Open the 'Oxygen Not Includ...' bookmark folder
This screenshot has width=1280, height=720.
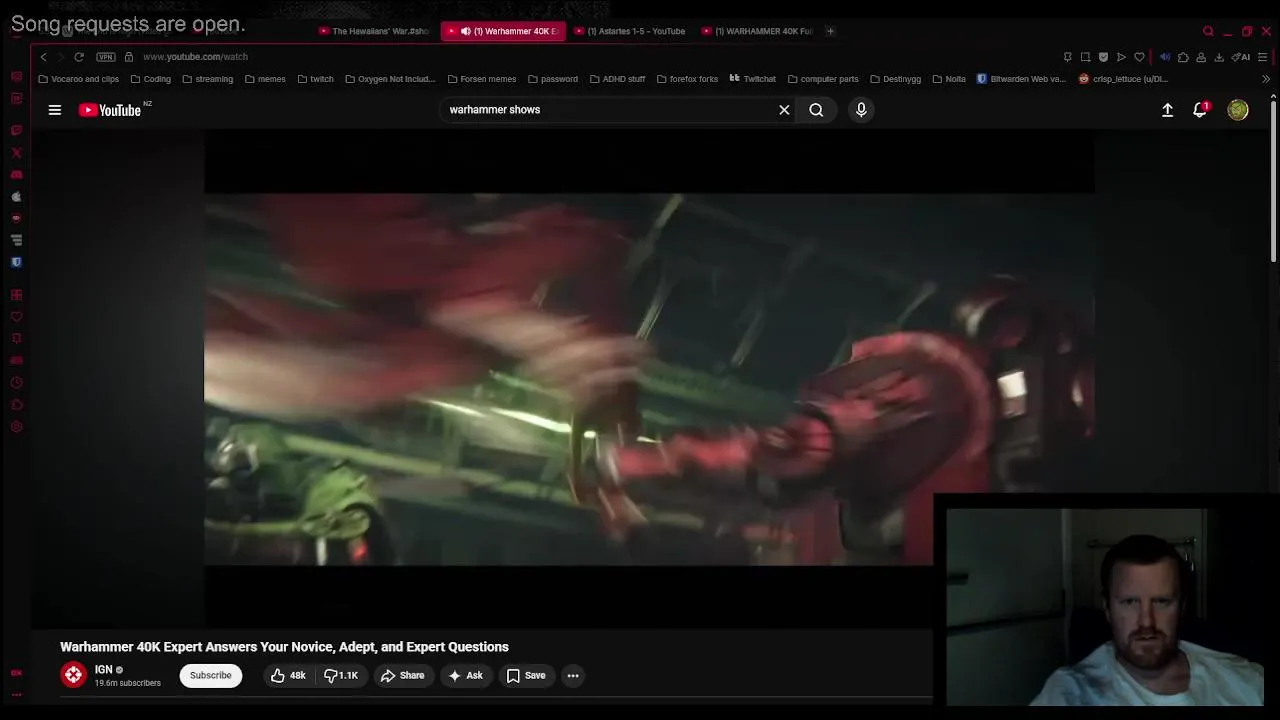coord(390,79)
